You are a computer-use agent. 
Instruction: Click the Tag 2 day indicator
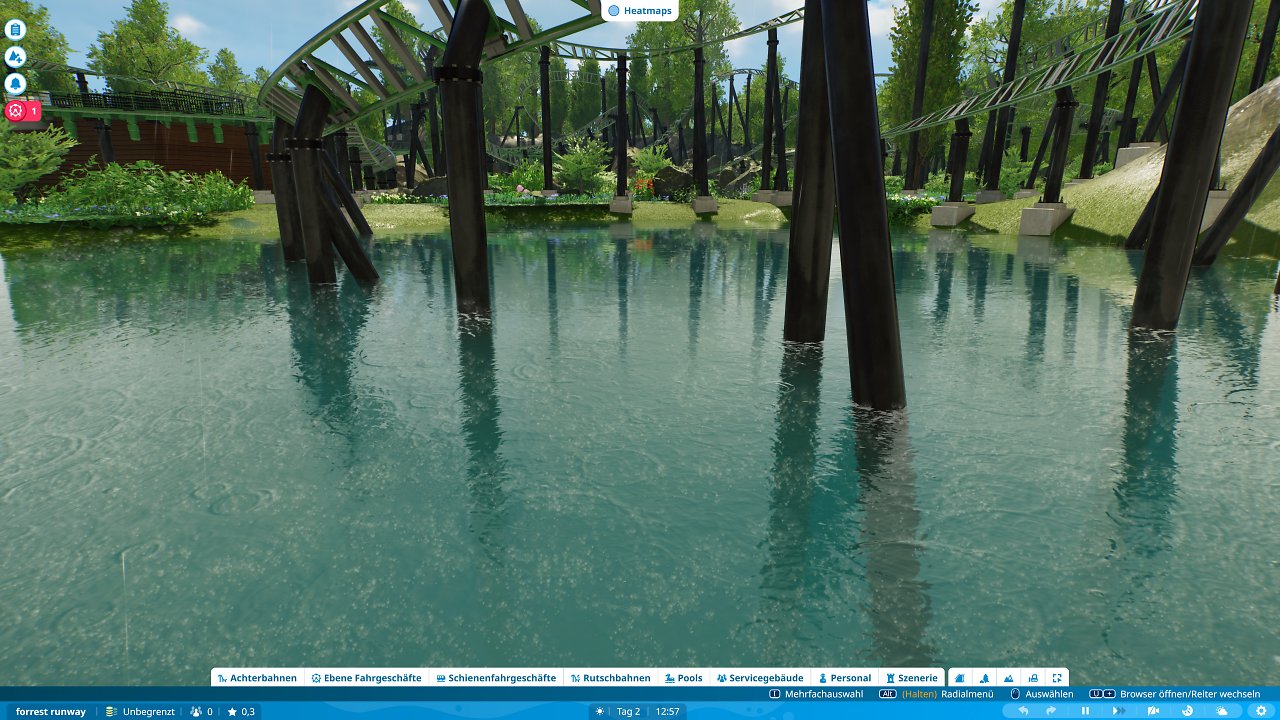(x=628, y=712)
